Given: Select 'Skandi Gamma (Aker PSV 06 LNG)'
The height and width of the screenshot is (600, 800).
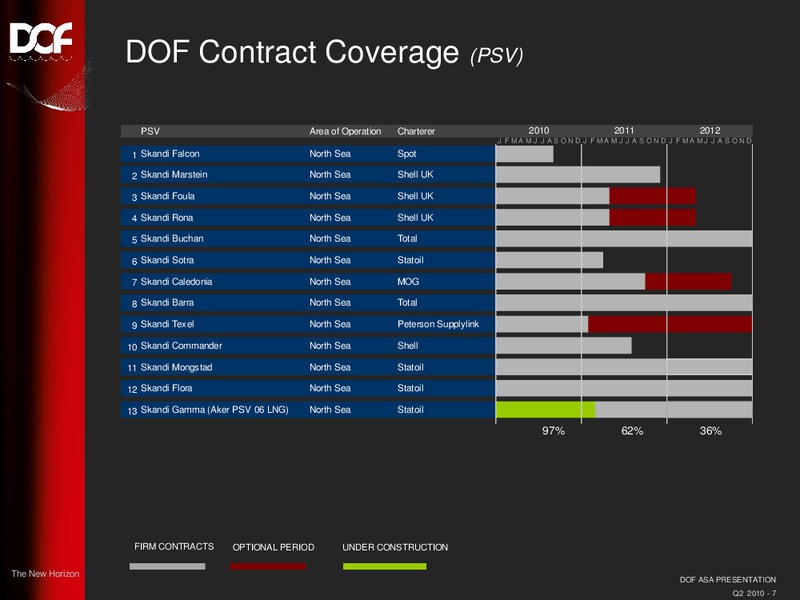Looking at the screenshot, I should point(214,410).
